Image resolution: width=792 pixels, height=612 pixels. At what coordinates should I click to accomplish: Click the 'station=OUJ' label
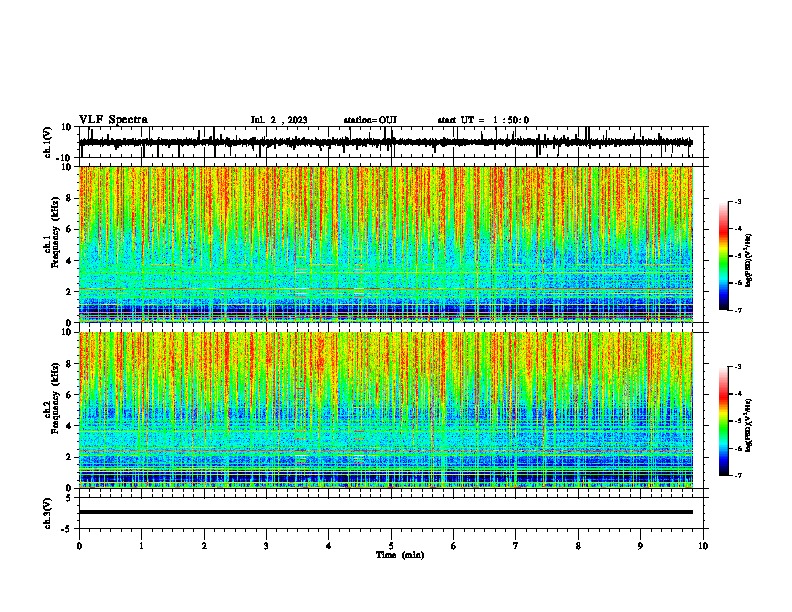pyautogui.click(x=370, y=120)
